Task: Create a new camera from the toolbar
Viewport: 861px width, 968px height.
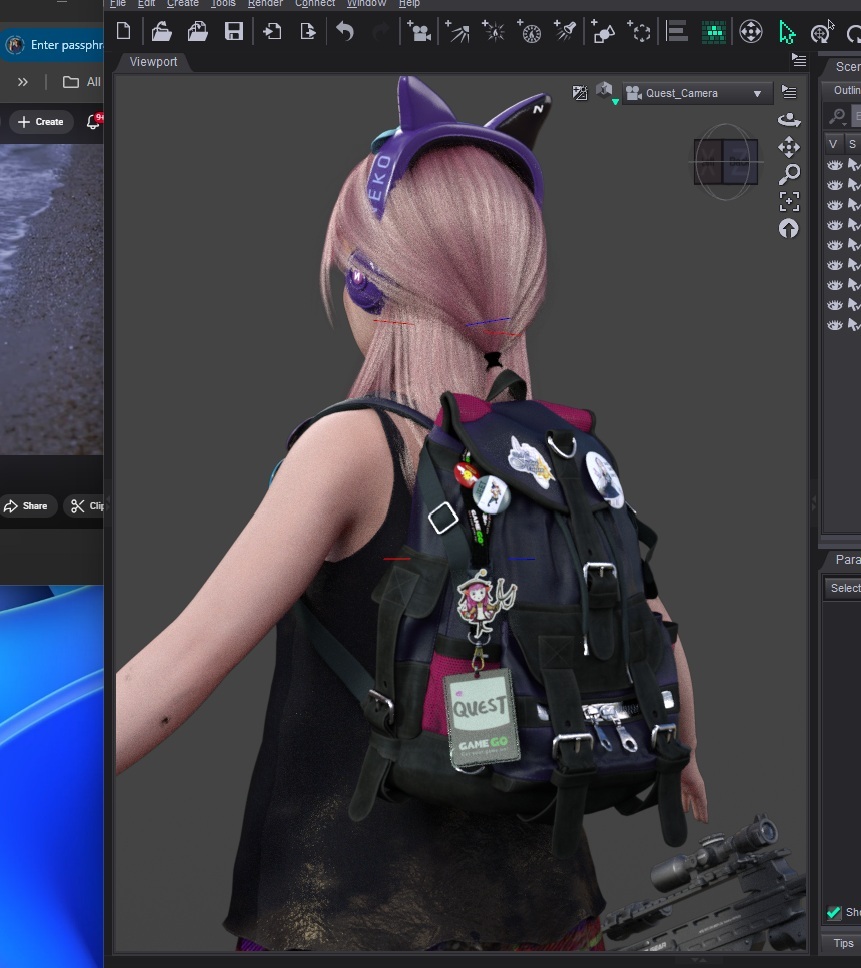Action: click(x=420, y=32)
